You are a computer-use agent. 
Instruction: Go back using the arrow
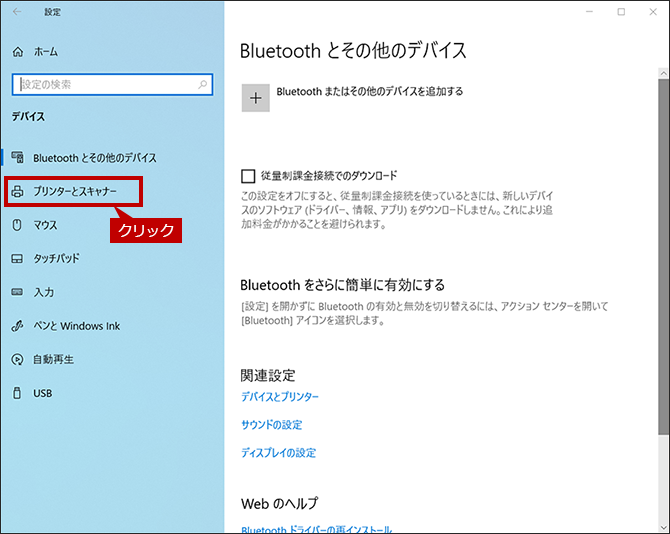click(17, 12)
